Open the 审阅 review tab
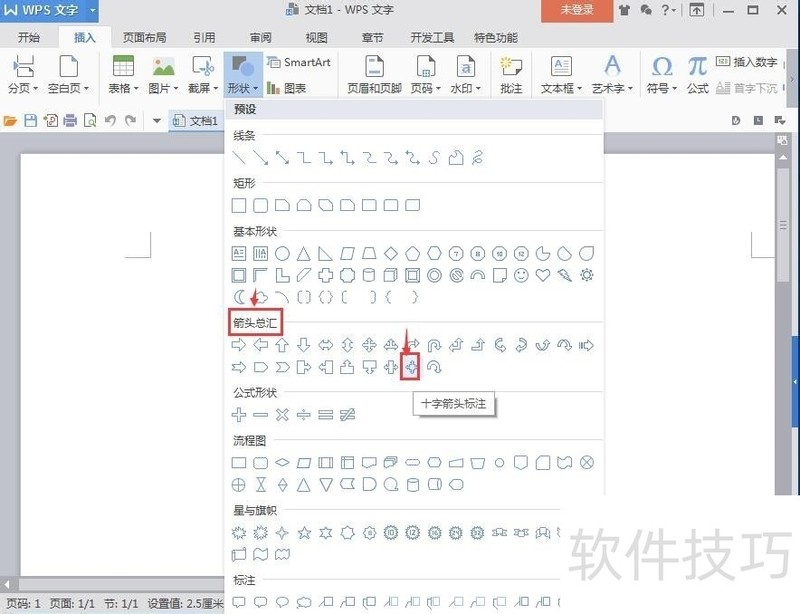This screenshot has width=800, height=614. point(261,37)
